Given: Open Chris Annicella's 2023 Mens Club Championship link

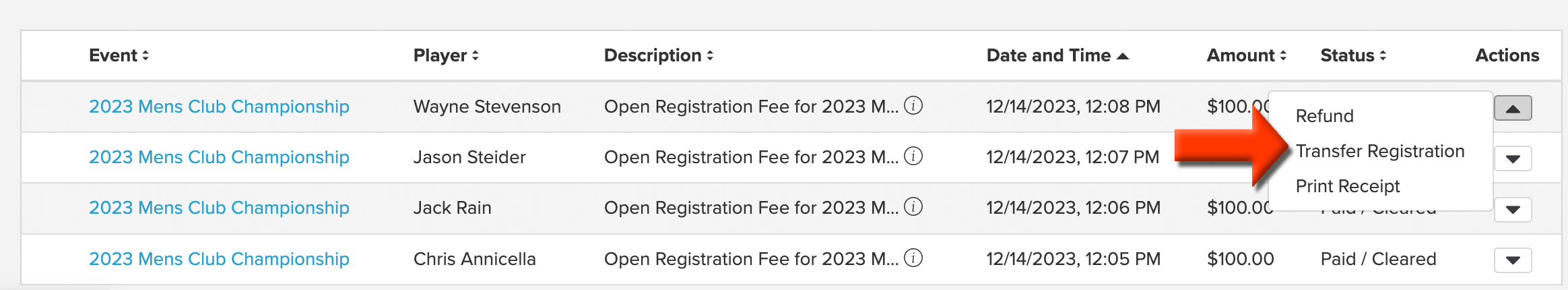Looking at the screenshot, I should click(219, 259).
